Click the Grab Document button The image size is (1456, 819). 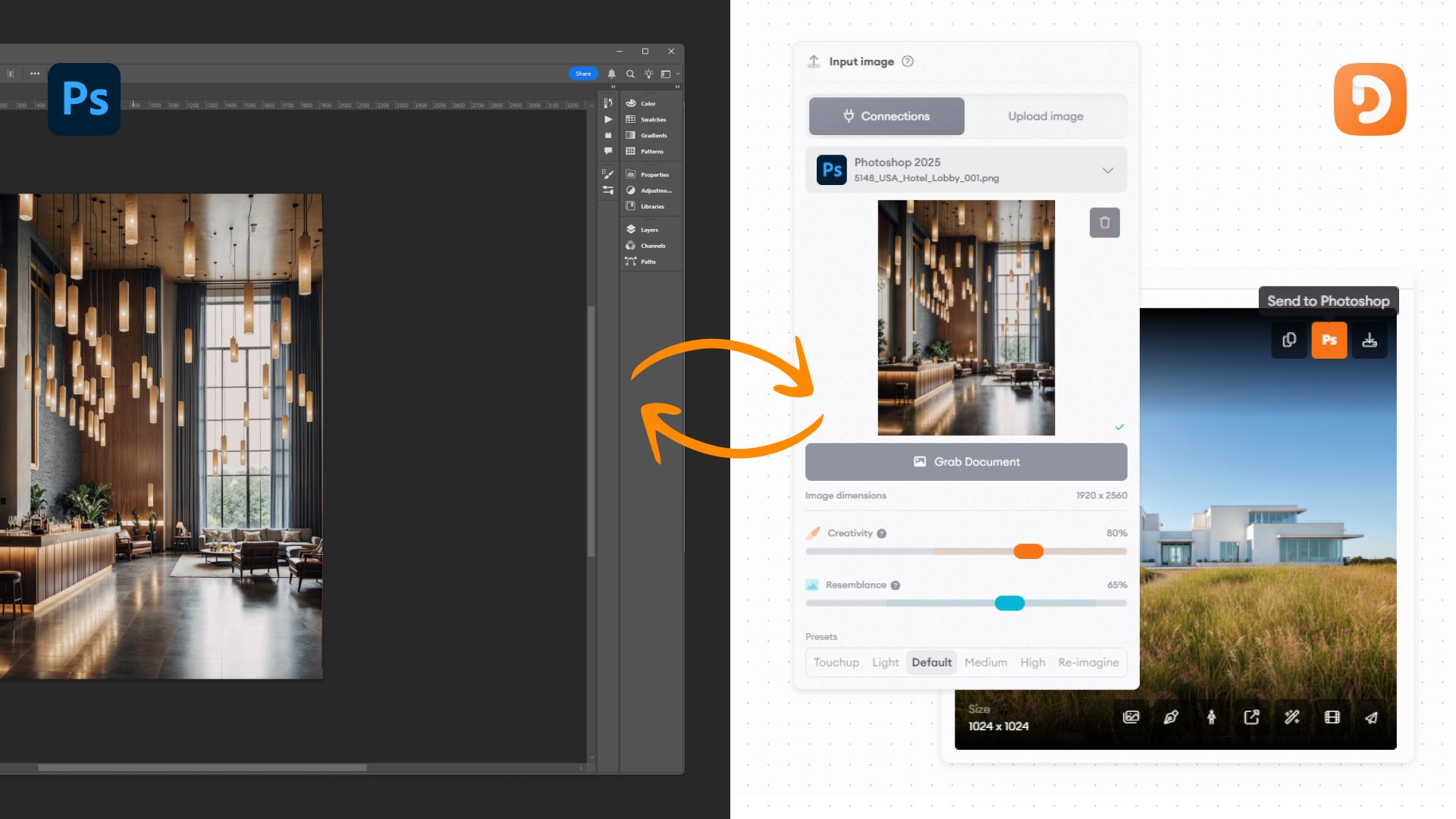[965, 462]
